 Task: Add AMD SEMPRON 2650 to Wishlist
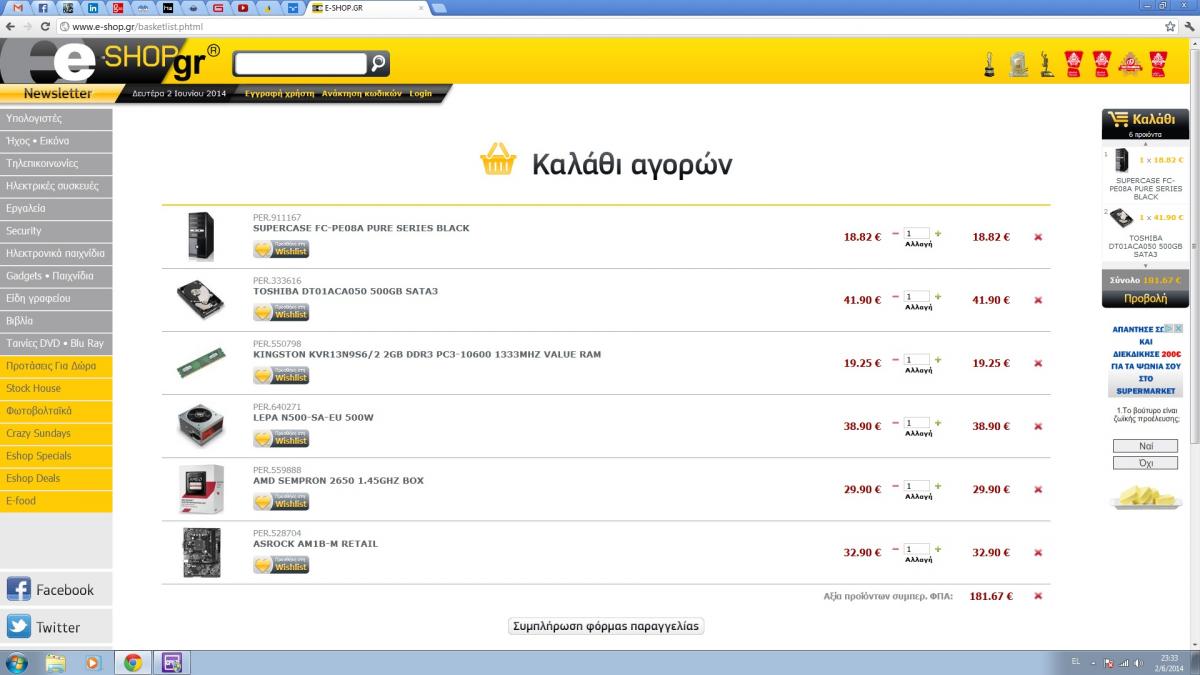pos(281,501)
